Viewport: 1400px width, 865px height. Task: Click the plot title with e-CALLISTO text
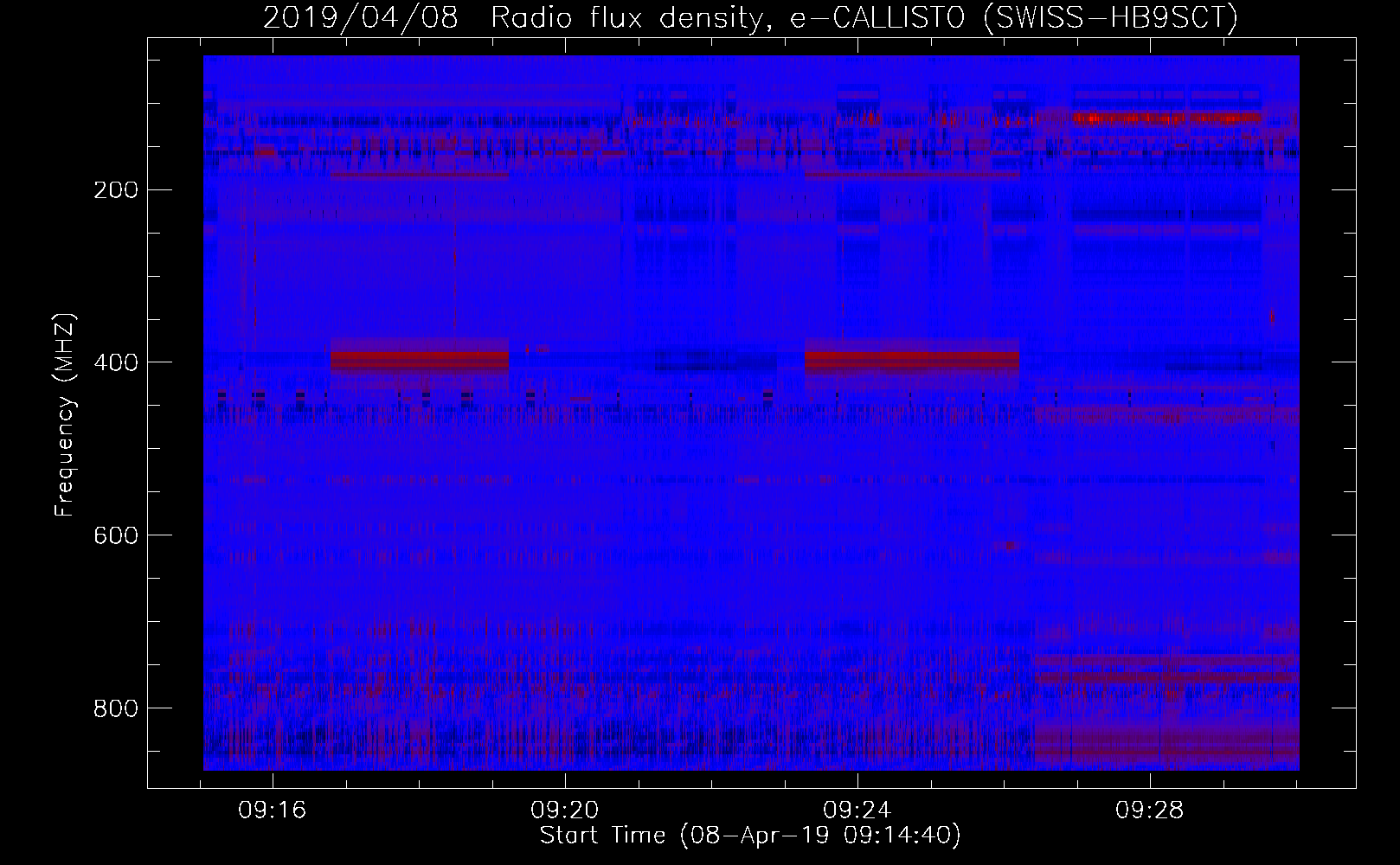click(750, 18)
